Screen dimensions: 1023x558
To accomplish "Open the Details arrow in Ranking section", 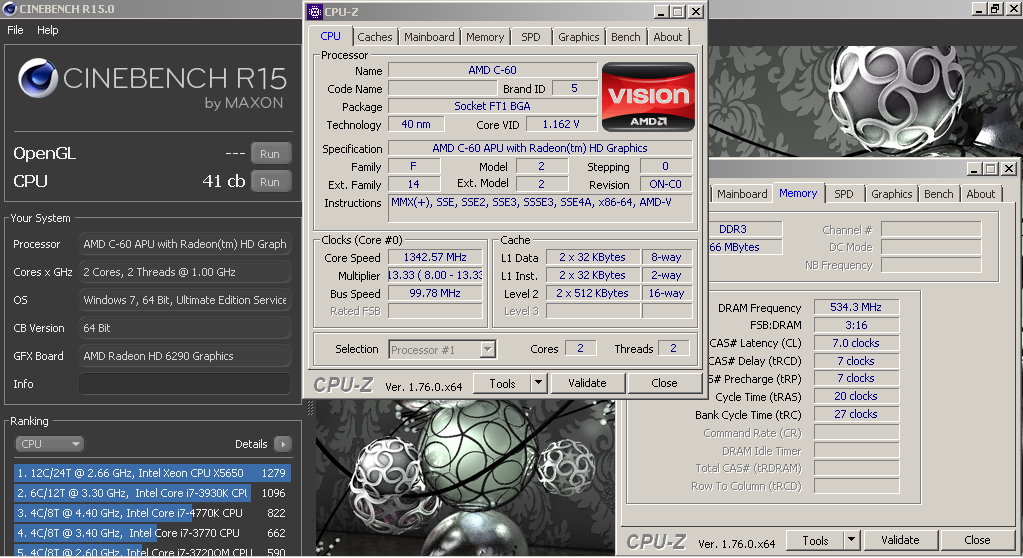I will [x=282, y=444].
